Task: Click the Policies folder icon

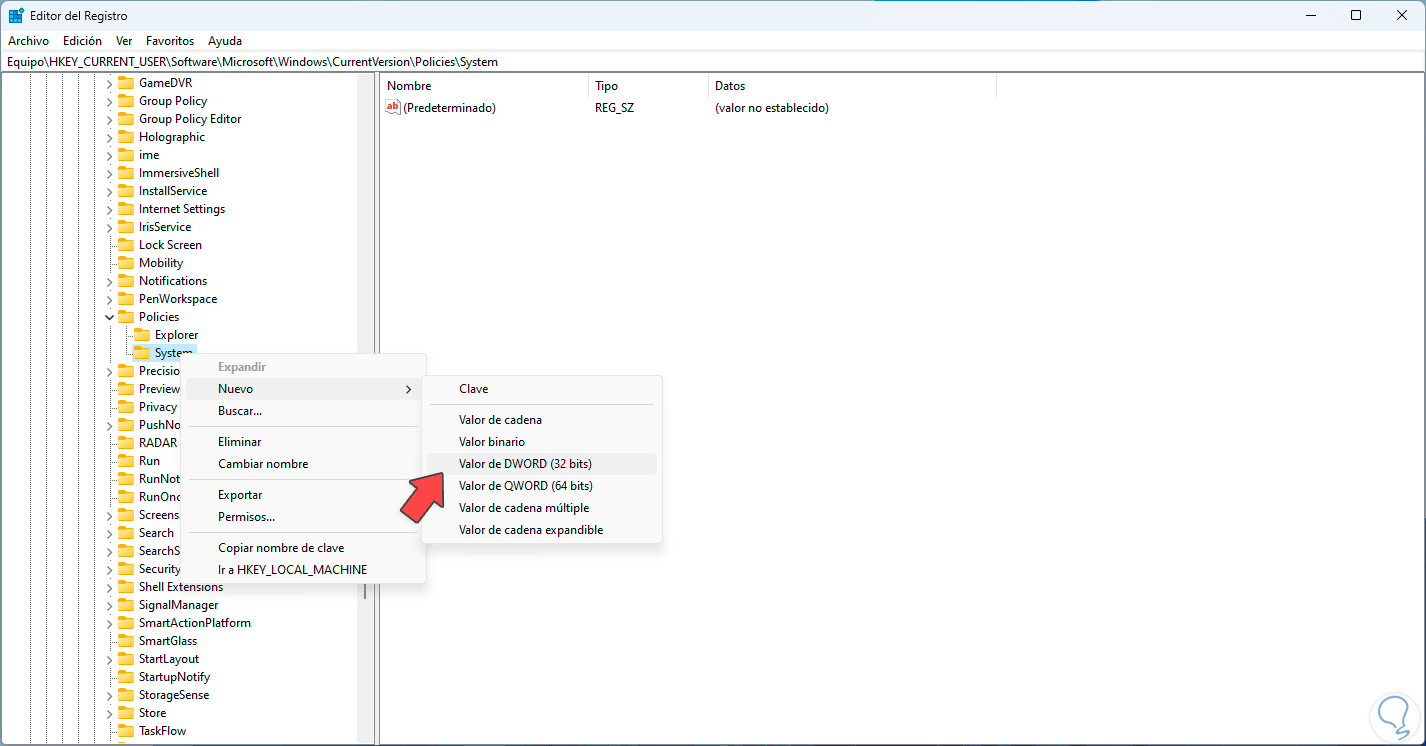Action: pos(126,317)
